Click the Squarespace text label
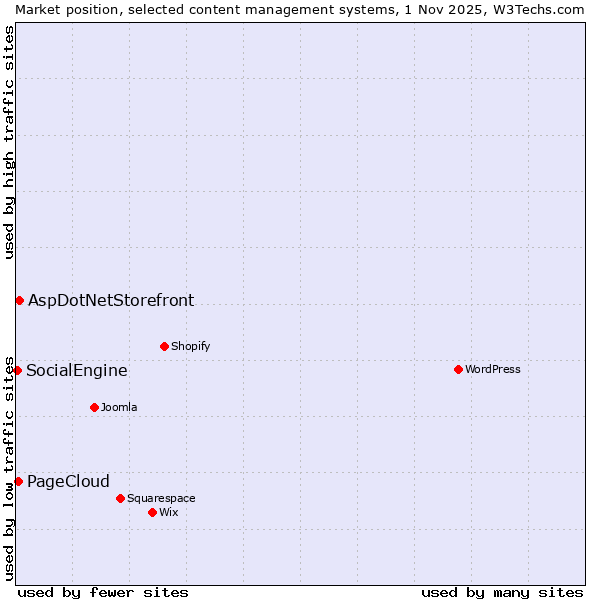 [161, 498]
